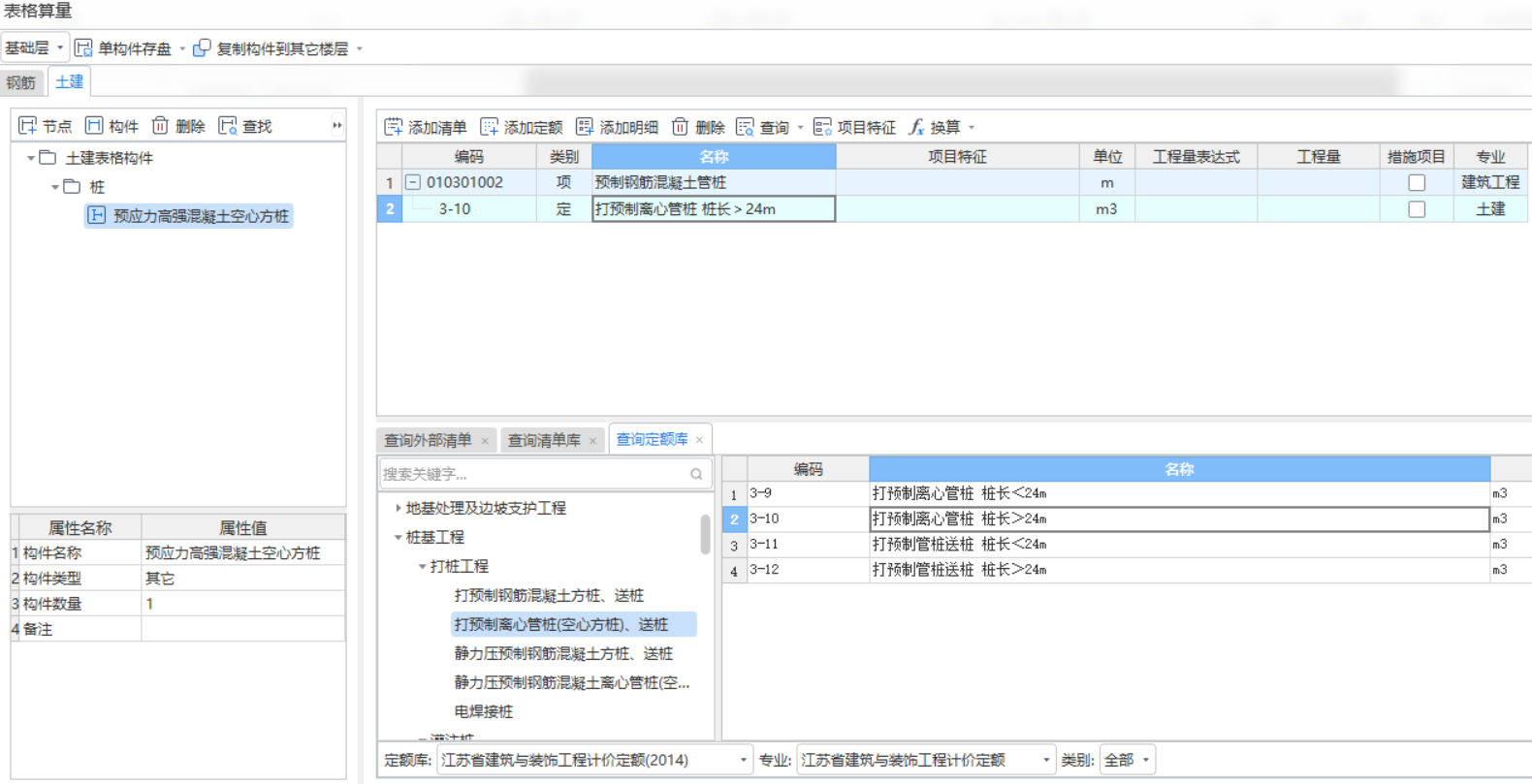Select quota row 3-12 打预制管桩送桩 桩长>24m
The height and width of the screenshot is (784, 1532).
(1126, 570)
